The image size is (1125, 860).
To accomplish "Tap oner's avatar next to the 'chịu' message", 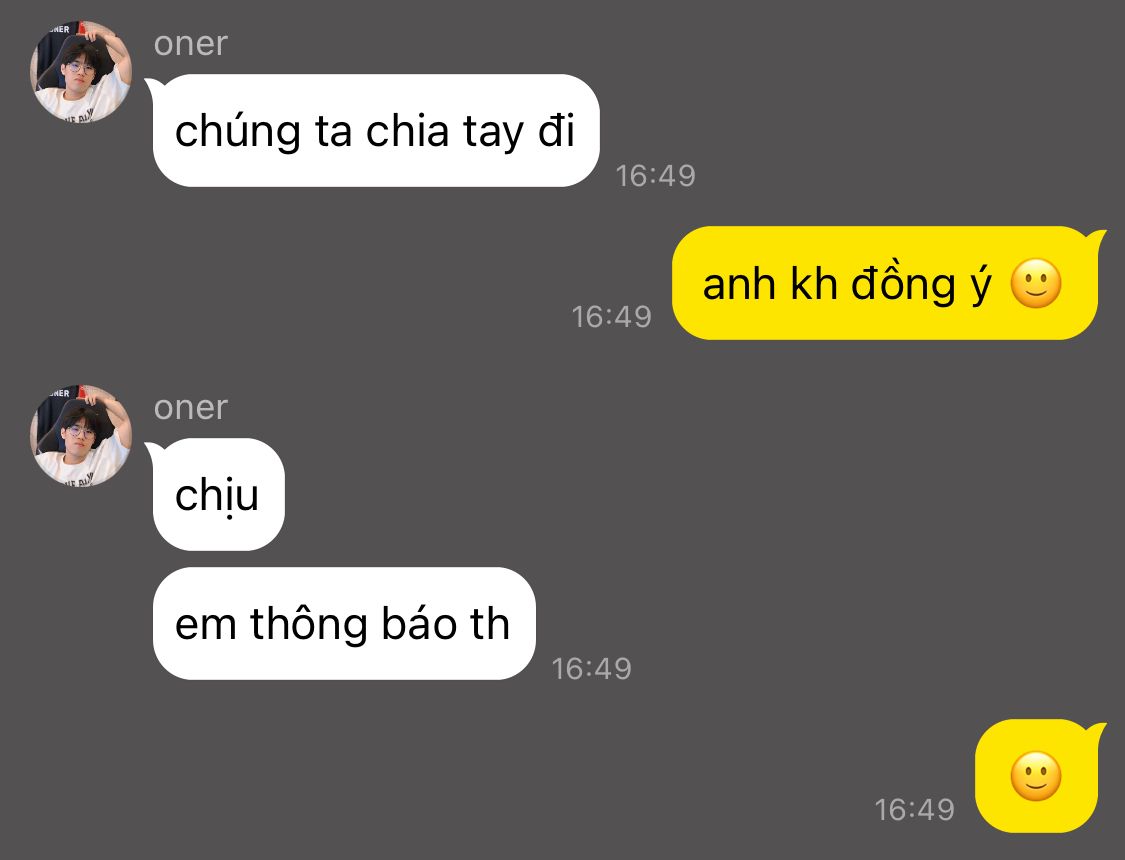I will [x=81, y=435].
